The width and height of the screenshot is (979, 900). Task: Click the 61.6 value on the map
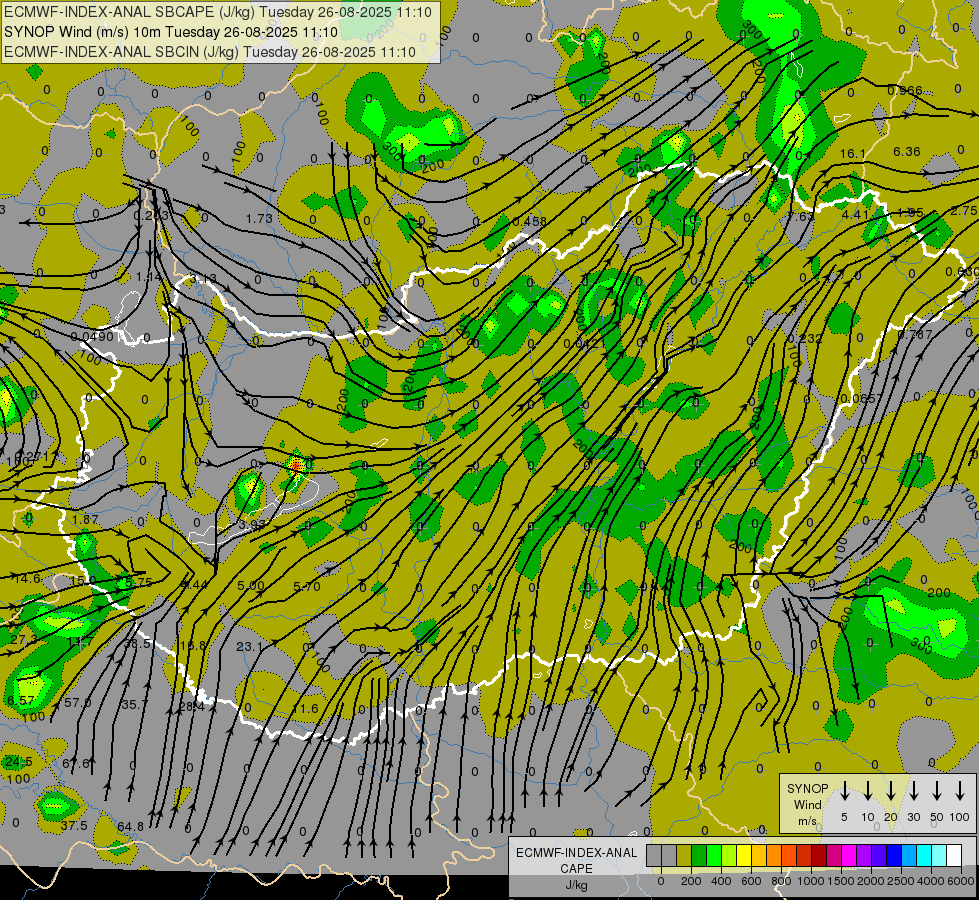pos(76,763)
